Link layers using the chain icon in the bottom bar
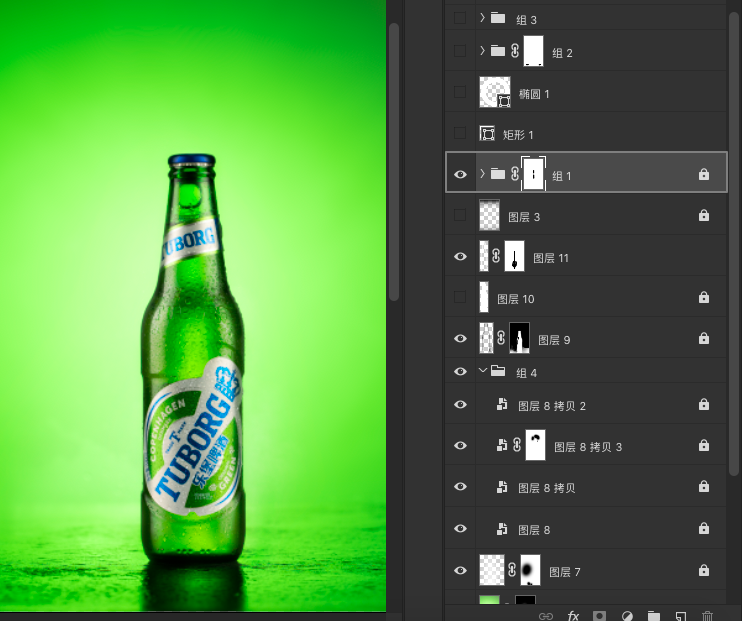This screenshot has width=742, height=621. coord(546,616)
